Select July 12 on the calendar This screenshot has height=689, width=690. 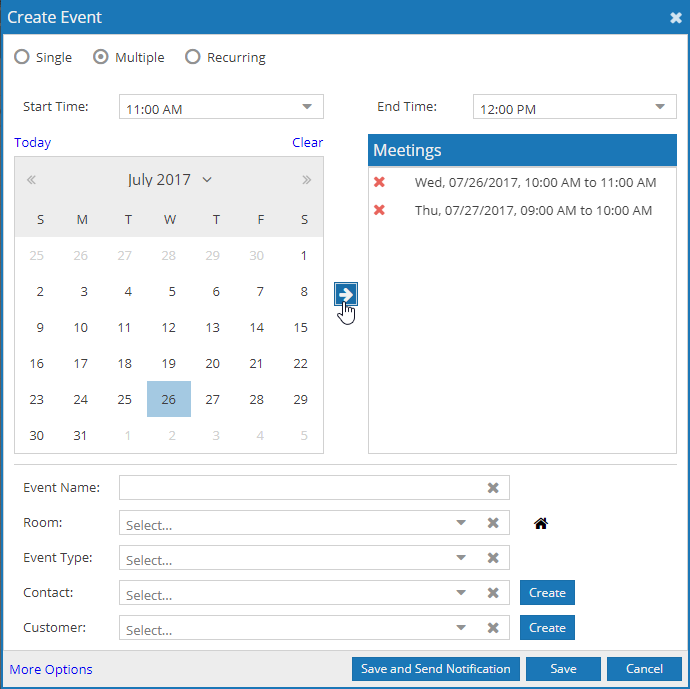[x=169, y=327]
